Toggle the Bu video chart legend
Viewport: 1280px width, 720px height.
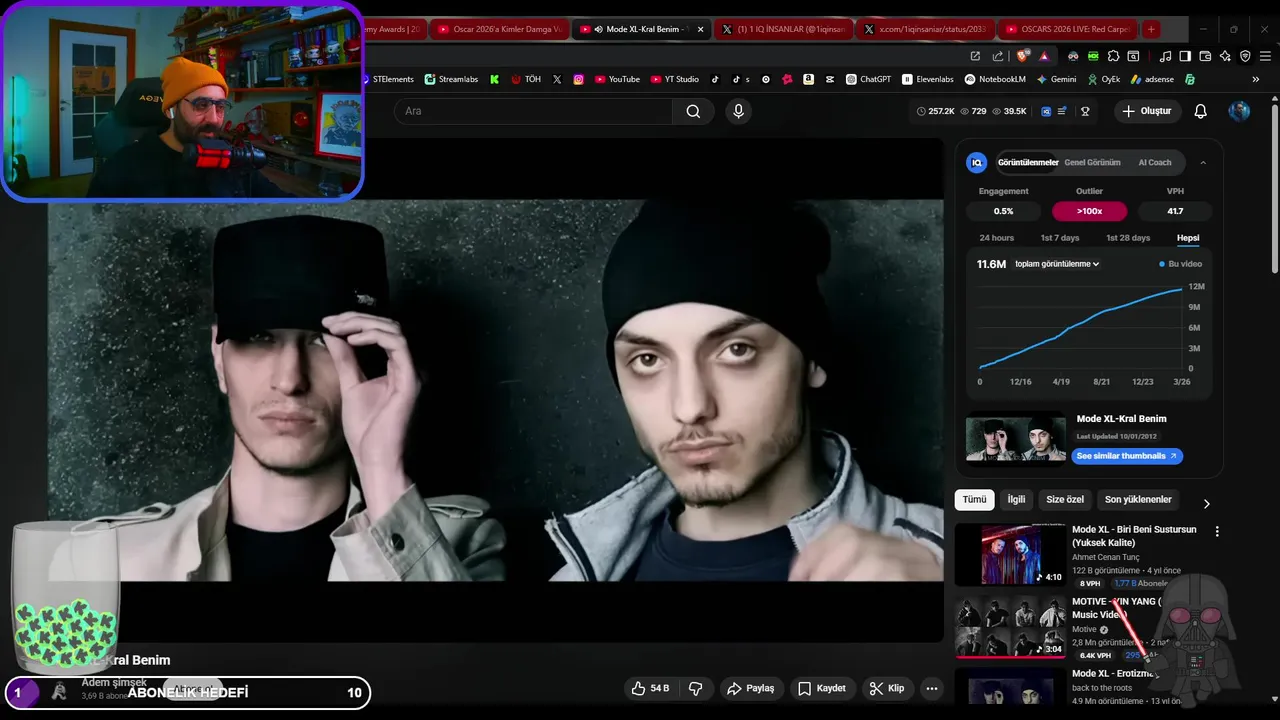[1180, 264]
